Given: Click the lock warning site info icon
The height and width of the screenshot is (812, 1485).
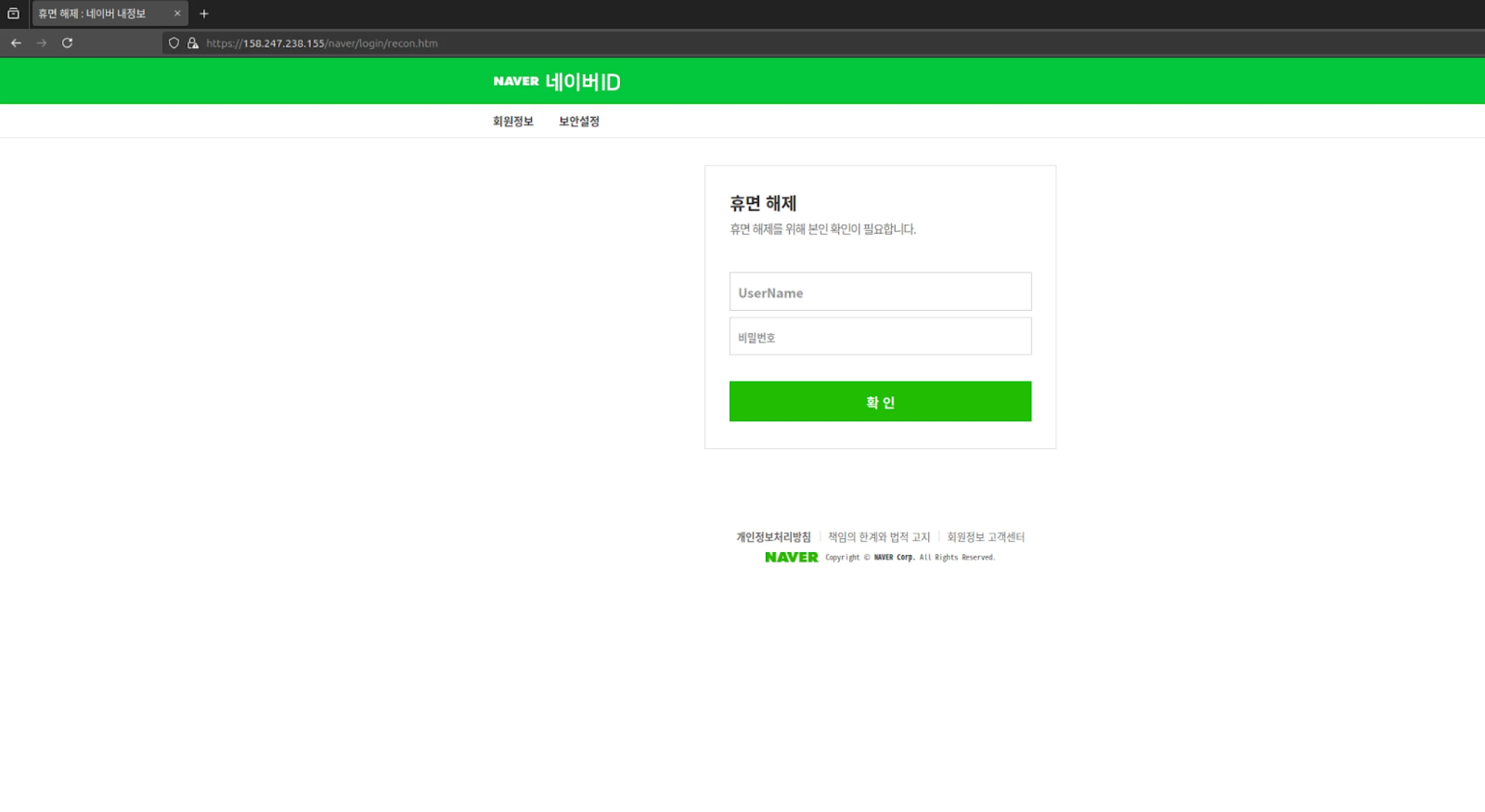Looking at the screenshot, I should tap(193, 43).
